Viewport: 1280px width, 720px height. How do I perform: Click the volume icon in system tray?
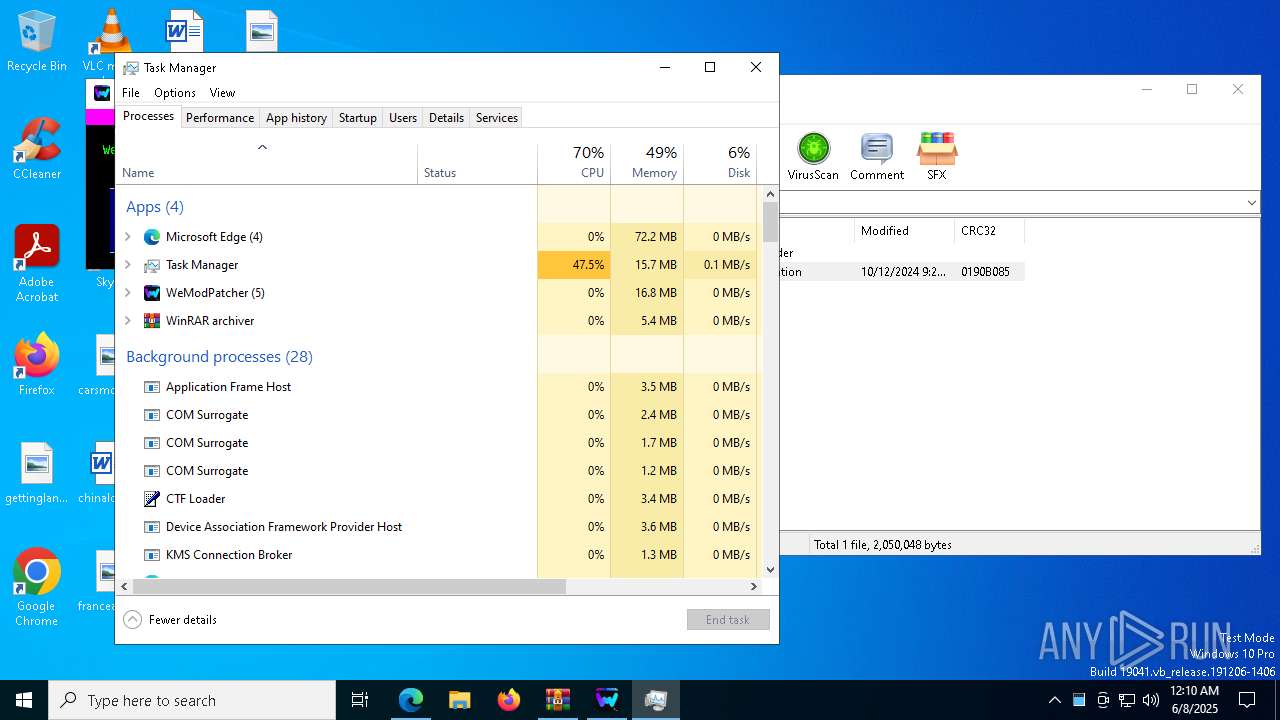coord(1151,700)
